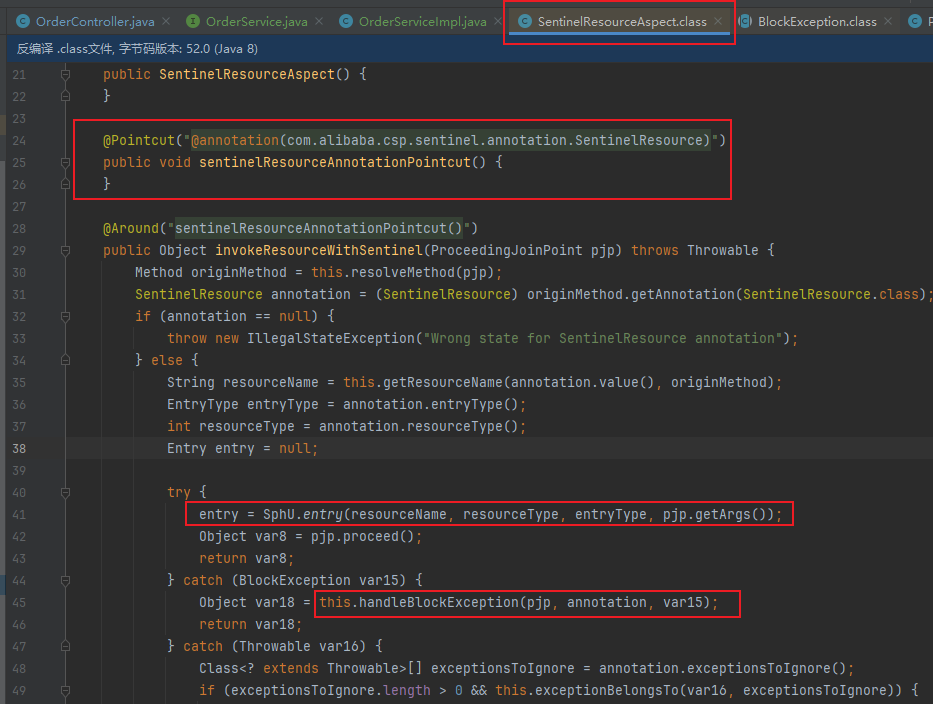
Task: Switch to the OrderService.java tab
Action: pyautogui.click(x=256, y=21)
